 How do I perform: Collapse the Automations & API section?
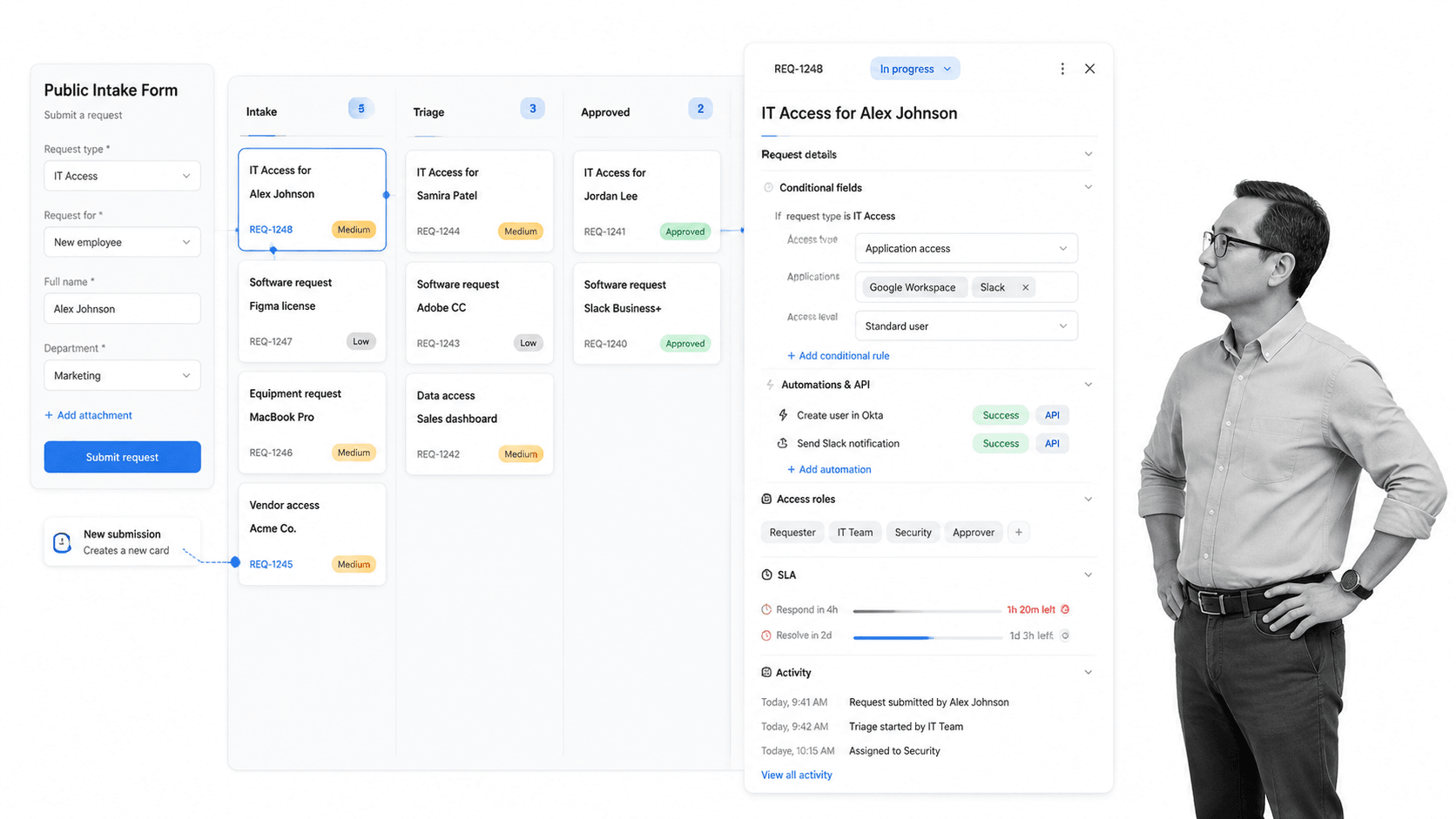pyautogui.click(x=1088, y=385)
